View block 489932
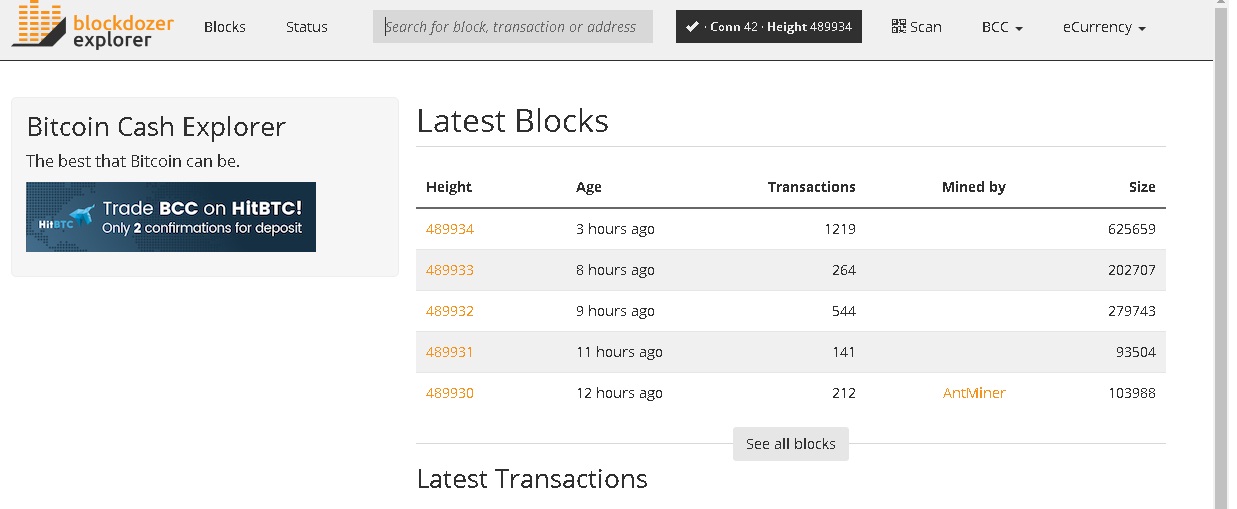 pyautogui.click(x=450, y=311)
